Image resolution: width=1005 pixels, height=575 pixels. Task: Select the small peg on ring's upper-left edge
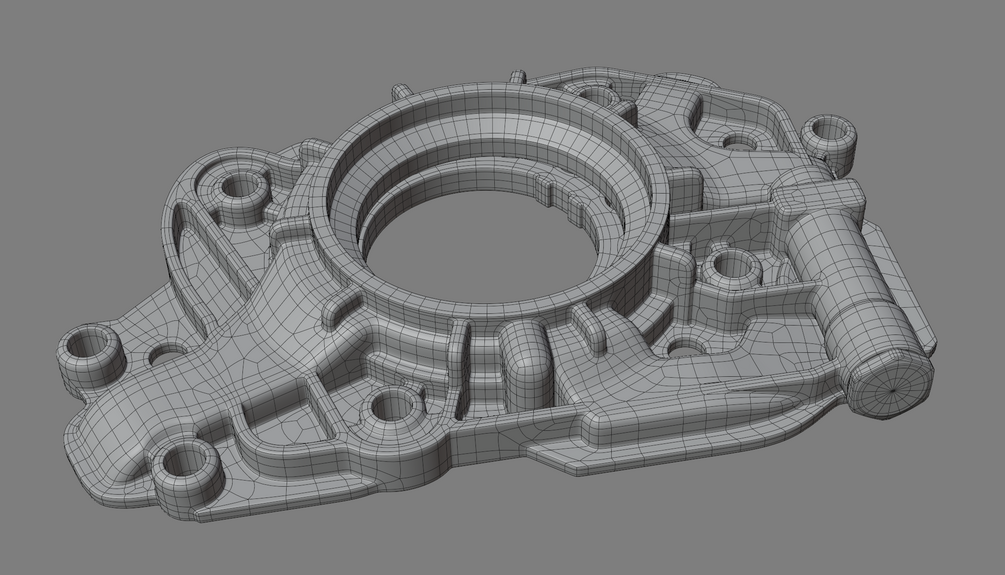(400, 91)
